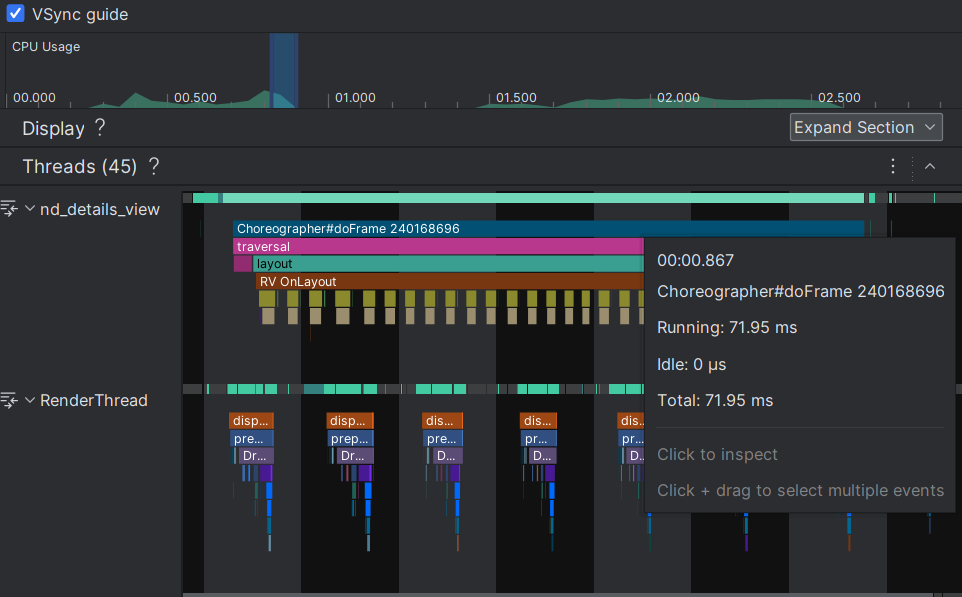Click the help icon beside Threads (45)
Screen dimensions: 962x597
[153, 166]
